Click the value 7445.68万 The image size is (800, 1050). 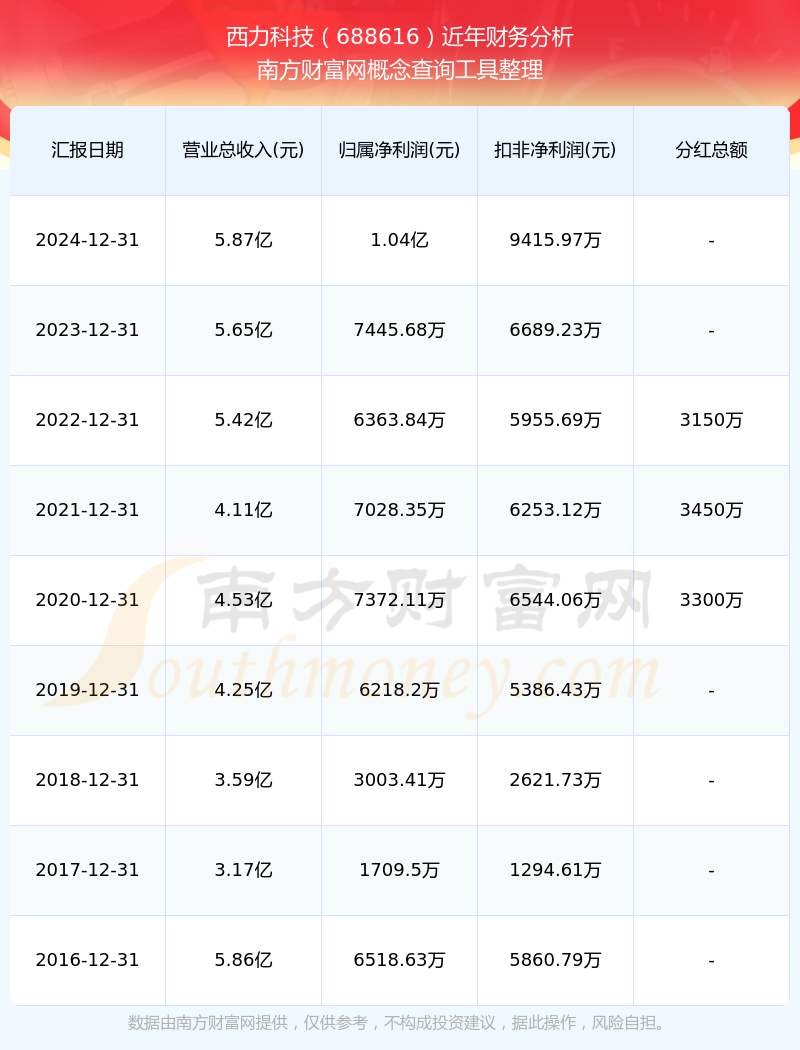400,330
